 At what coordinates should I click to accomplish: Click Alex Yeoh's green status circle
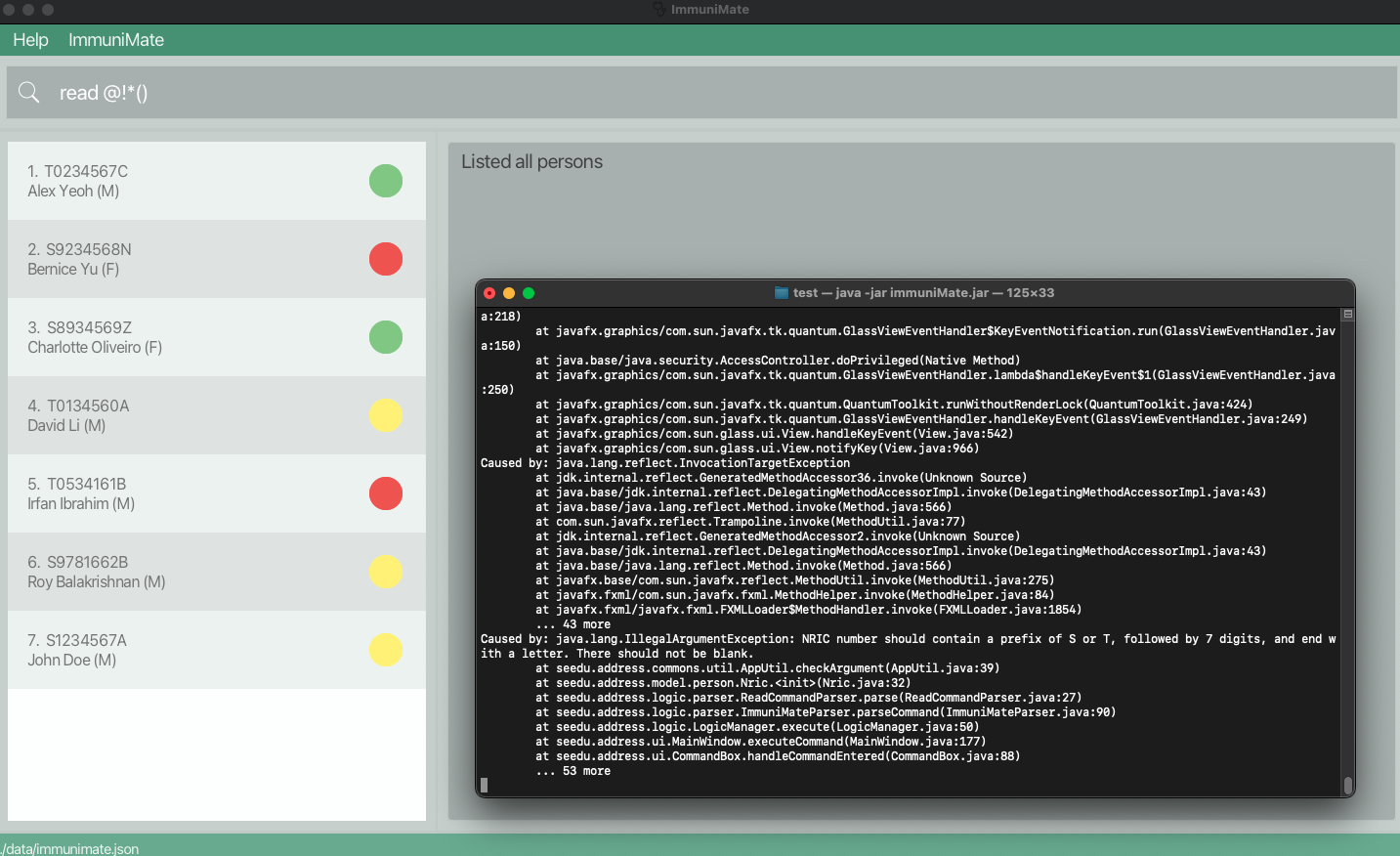point(386,181)
